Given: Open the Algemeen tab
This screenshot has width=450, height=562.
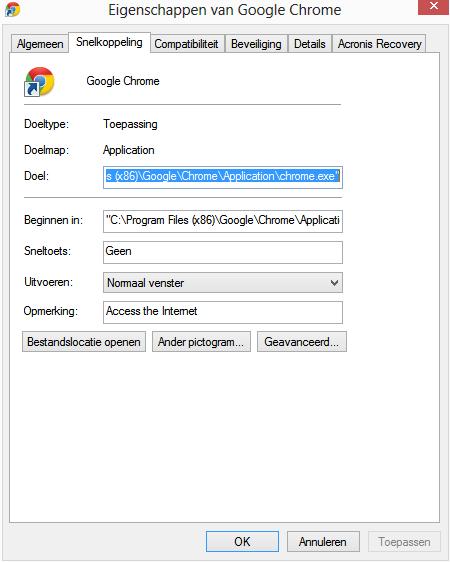Looking at the screenshot, I should pos(40,44).
